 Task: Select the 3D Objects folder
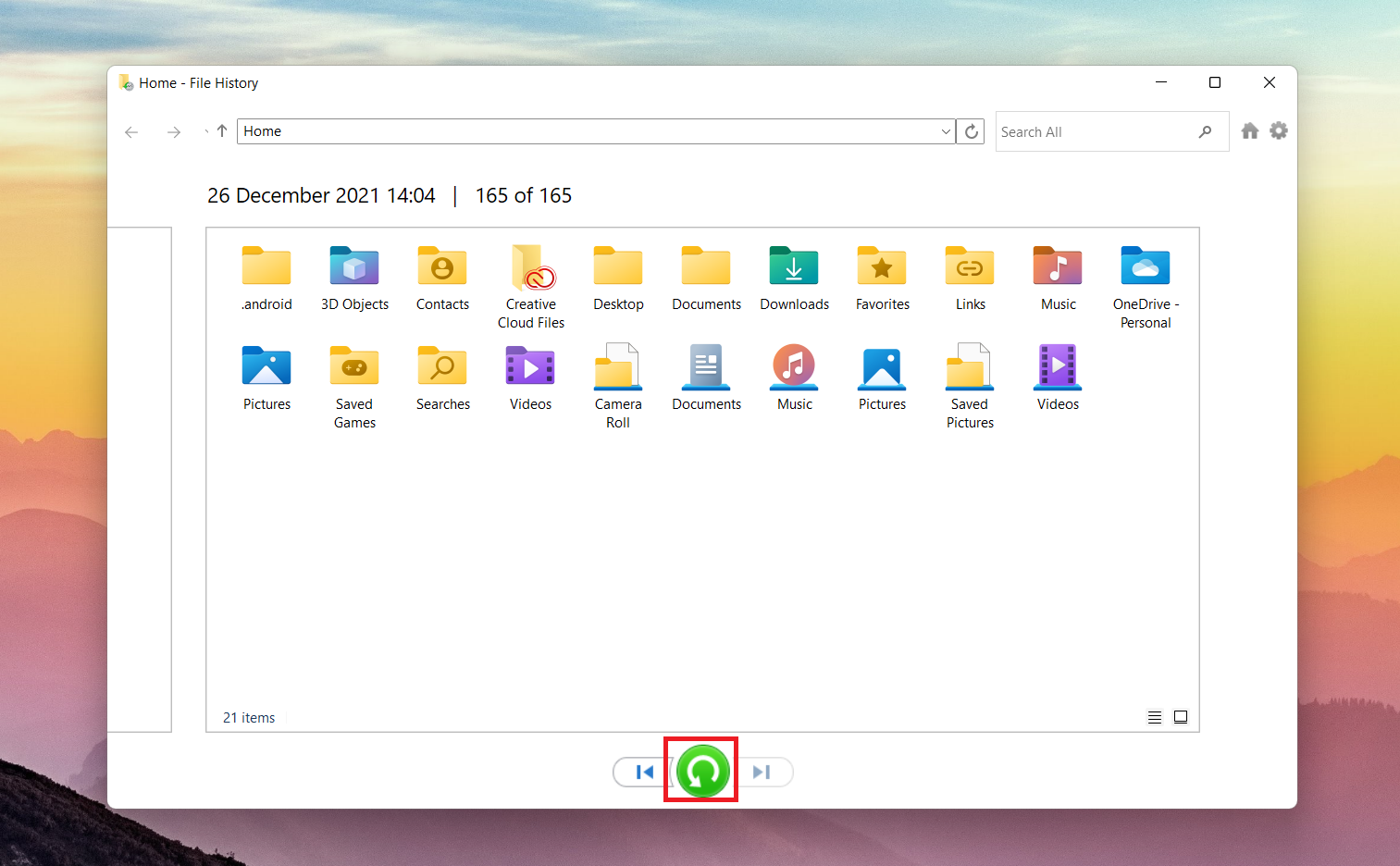pyautogui.click(x=354, y=266)
